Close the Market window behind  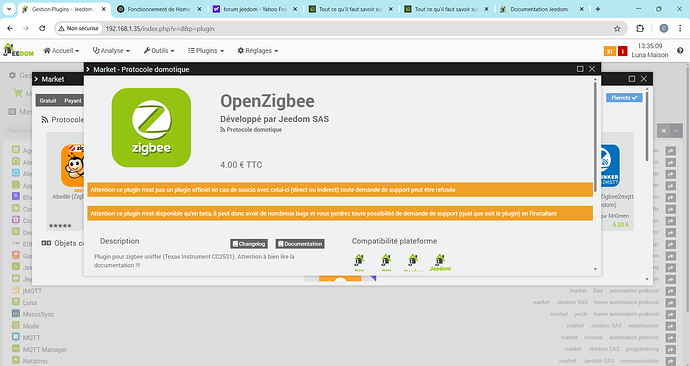click(644, 79)
